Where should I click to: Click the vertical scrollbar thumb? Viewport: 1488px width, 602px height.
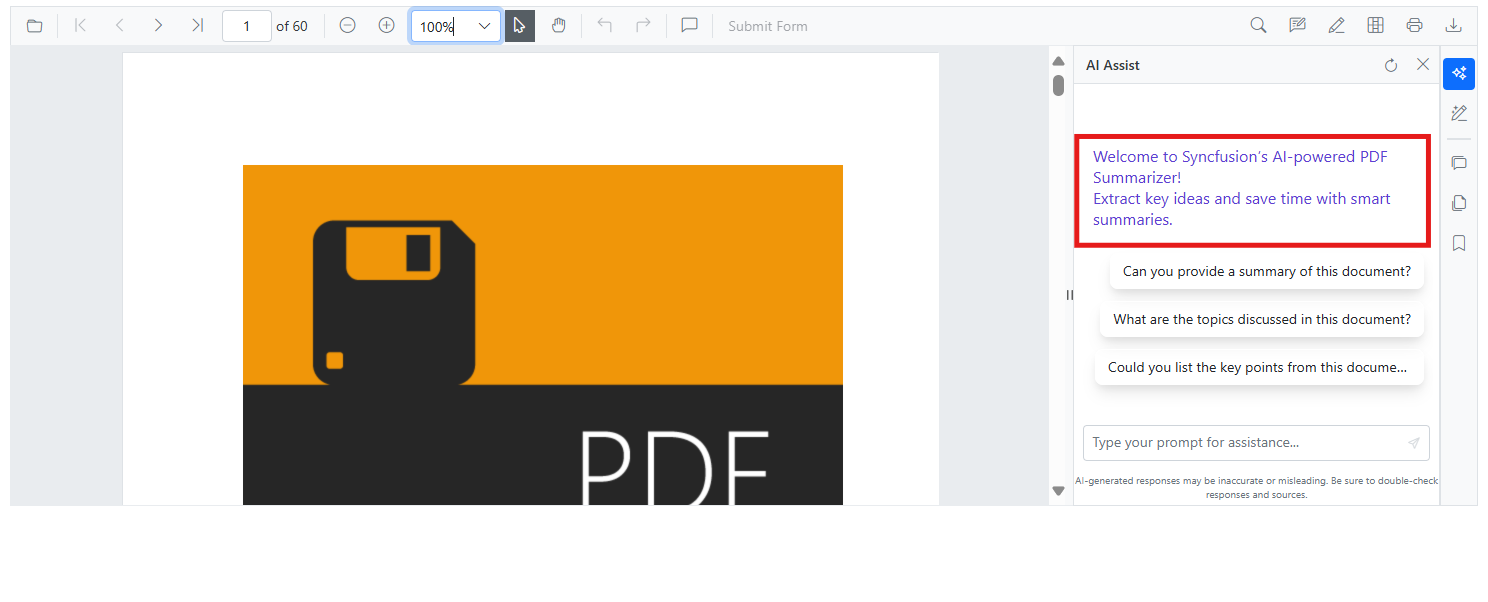(1058, 86)
